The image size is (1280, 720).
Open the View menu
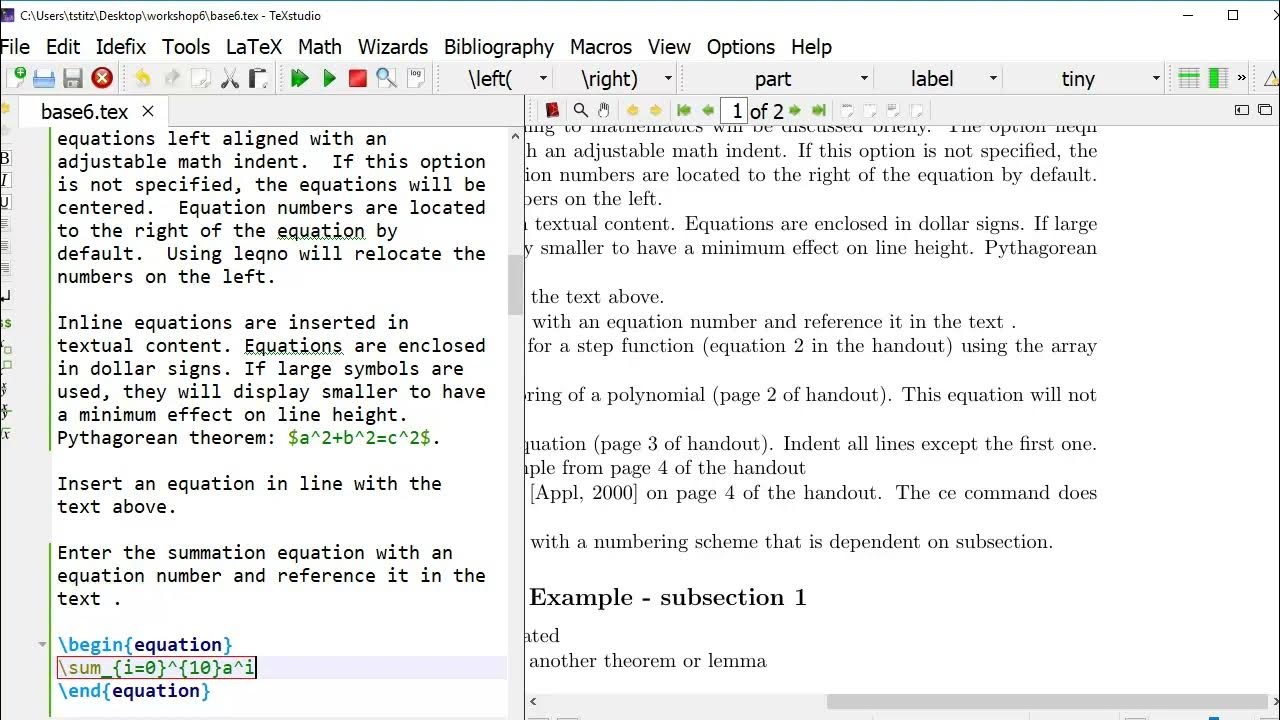[x=669, y=47]
